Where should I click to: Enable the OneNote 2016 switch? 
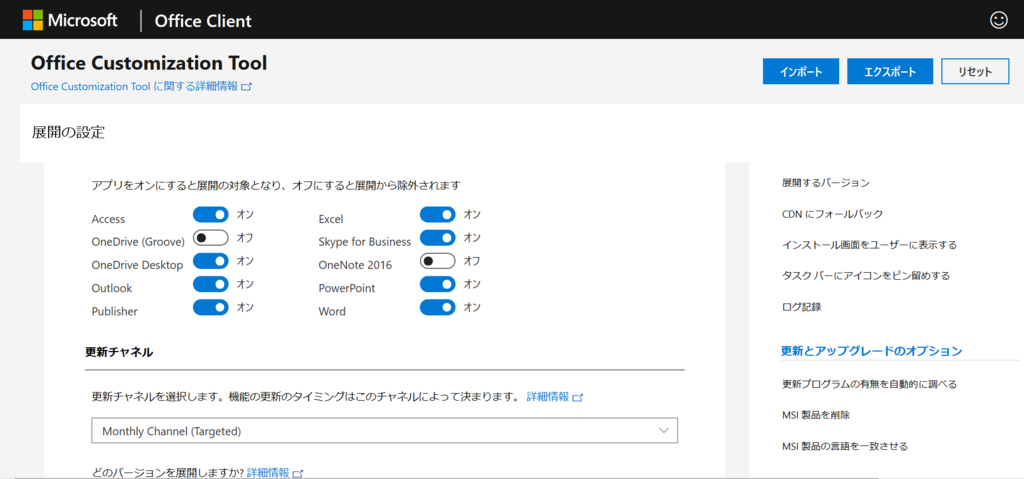point(438,261)
